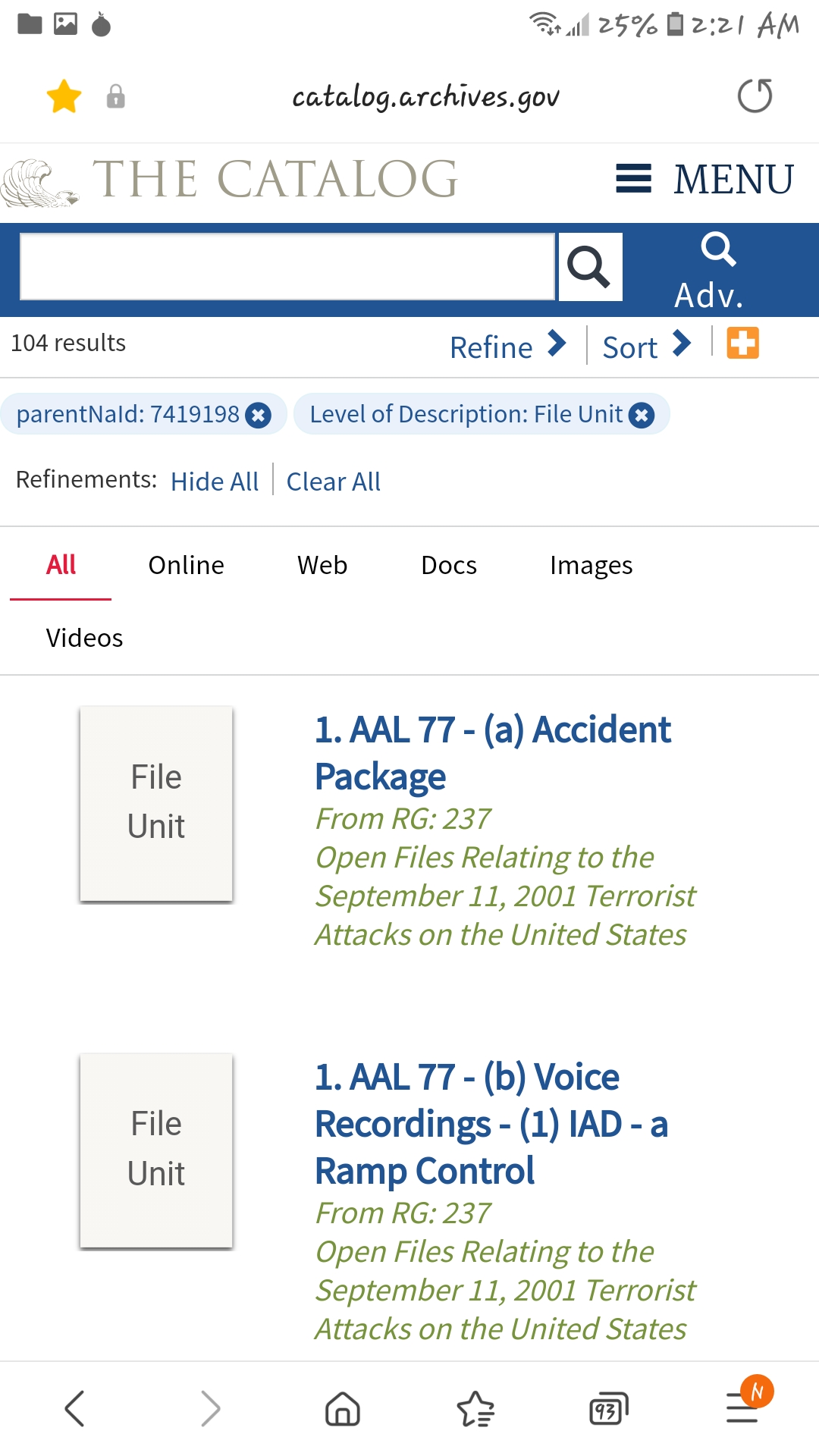The height and width of the screenshot is (1456, 819).
Task: Focus the catalog search input field
Action: [x=287, y=267]
